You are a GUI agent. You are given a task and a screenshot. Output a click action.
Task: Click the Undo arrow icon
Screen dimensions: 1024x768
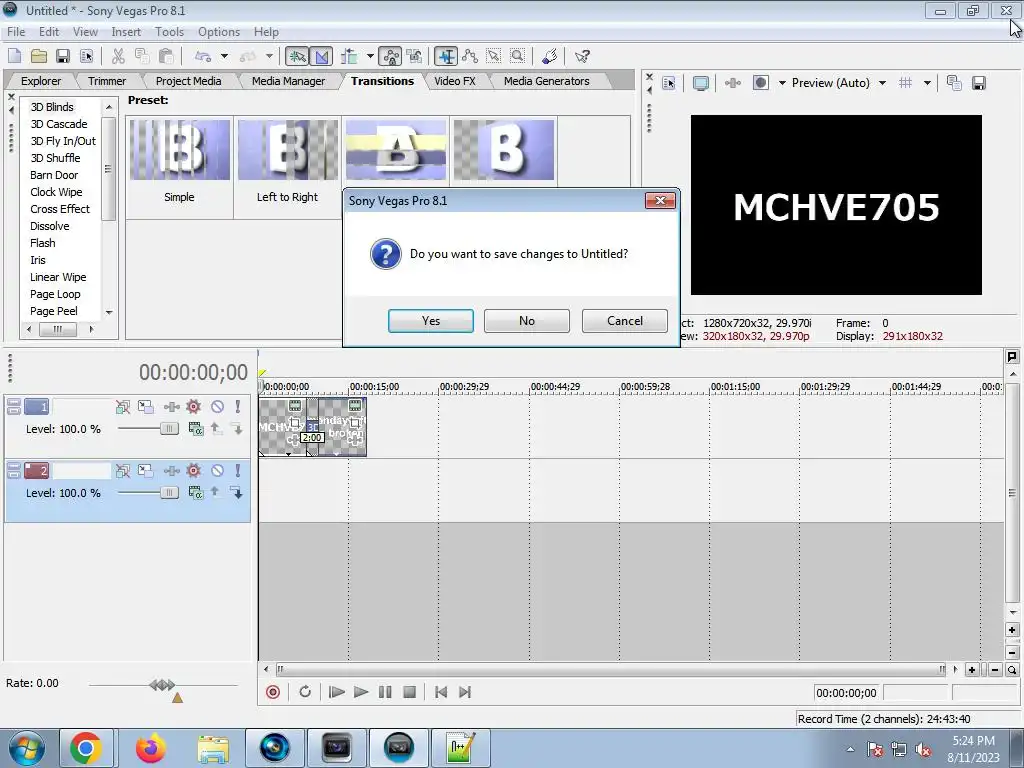click(203, 57)
